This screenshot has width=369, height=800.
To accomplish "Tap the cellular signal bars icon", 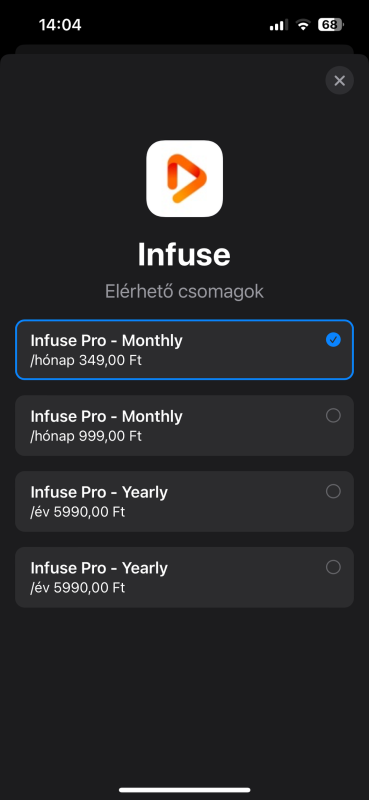I will pyautogui.click(x=279, y=24).
